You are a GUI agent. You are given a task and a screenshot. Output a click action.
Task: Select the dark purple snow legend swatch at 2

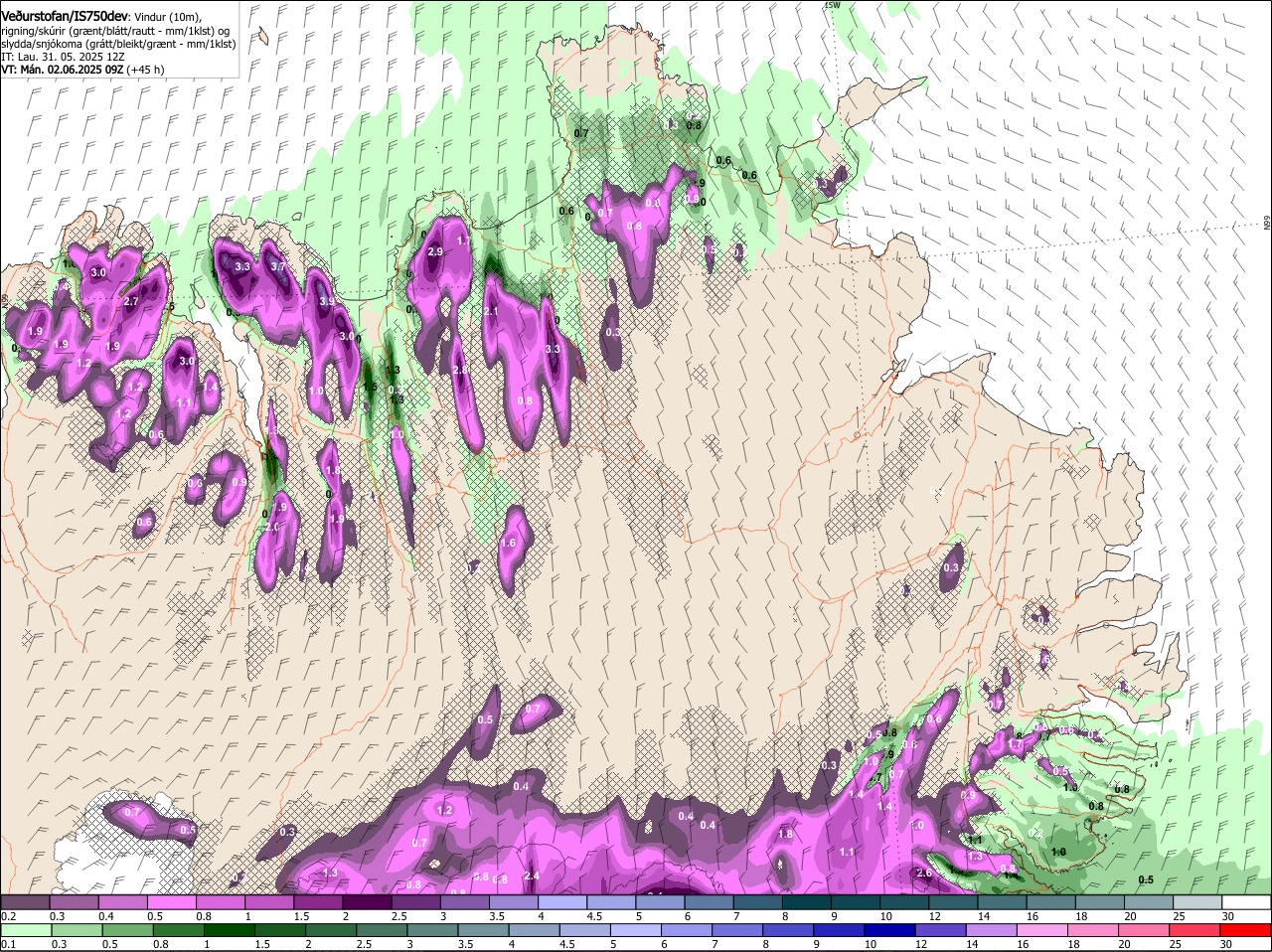pos(367,901)
